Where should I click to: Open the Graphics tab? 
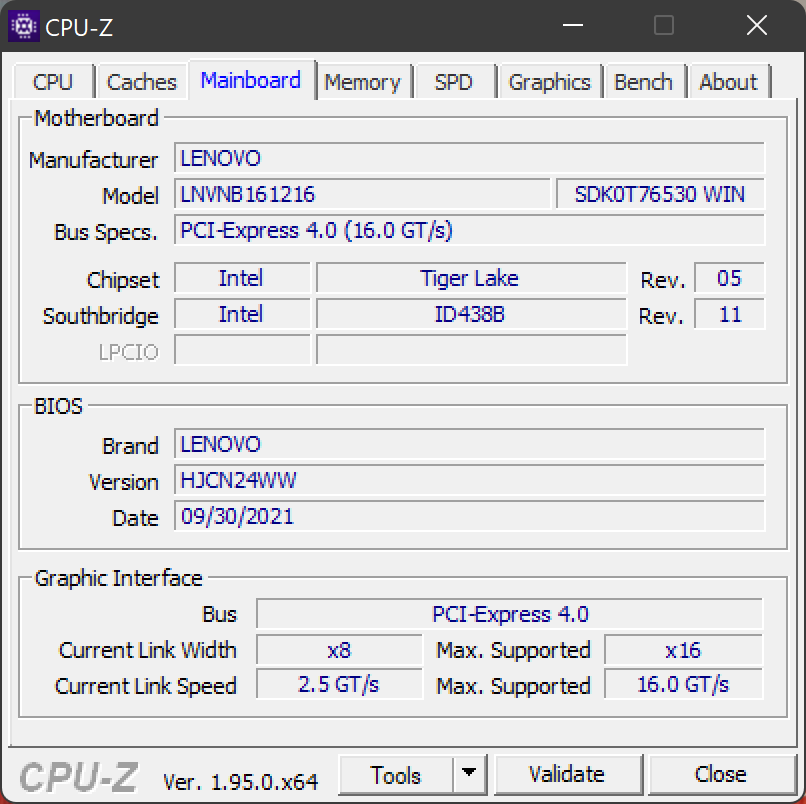549,82
